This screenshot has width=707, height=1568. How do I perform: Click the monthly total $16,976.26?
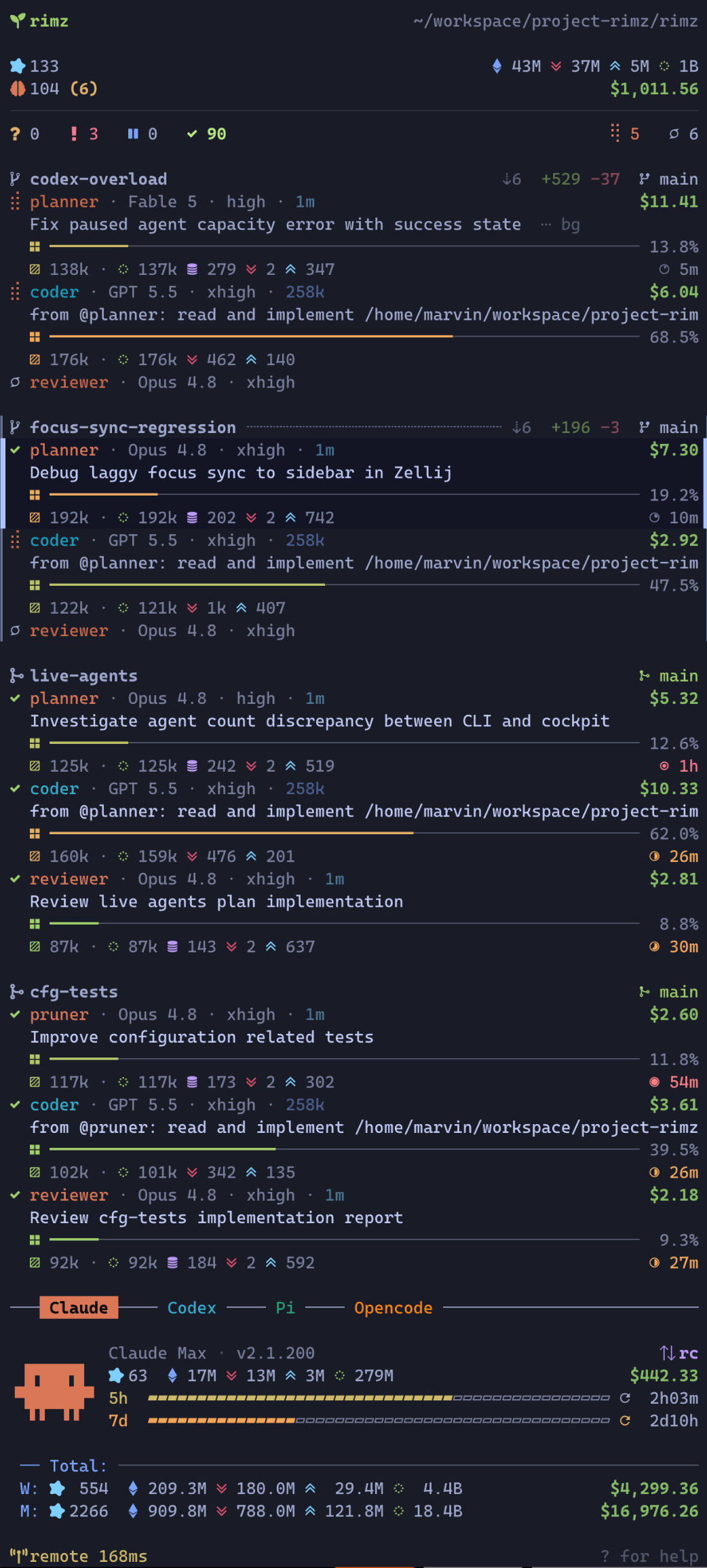click(649, 1511)
